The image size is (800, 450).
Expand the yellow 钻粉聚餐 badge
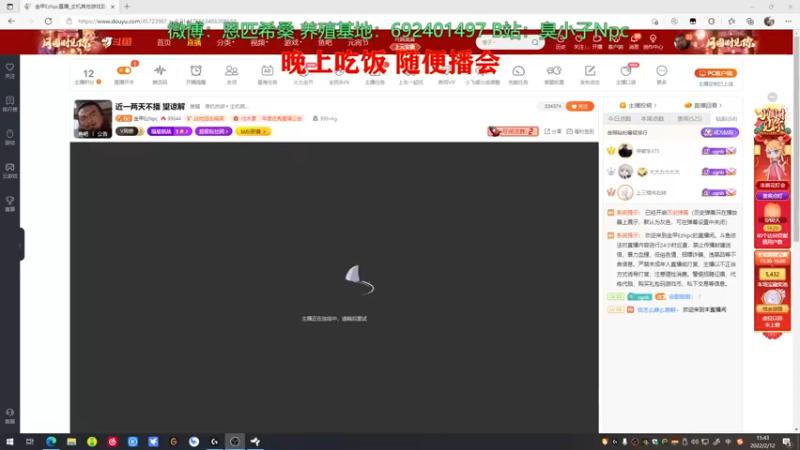click(x=253, y=131)
